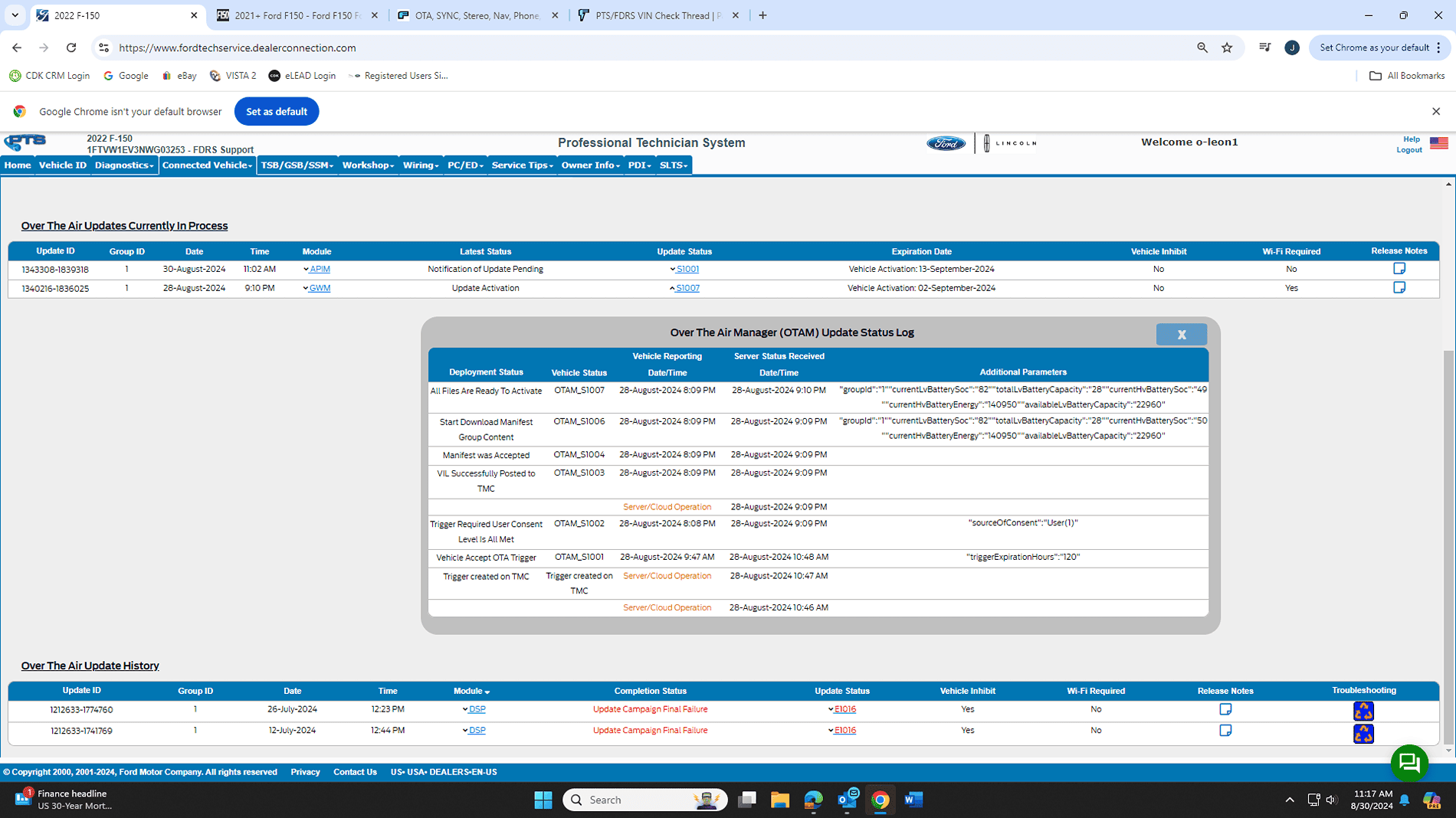Click the PTS logo
Image resolution: width=1456 pixels, height=818 pixels.
(x=25, y=142)
